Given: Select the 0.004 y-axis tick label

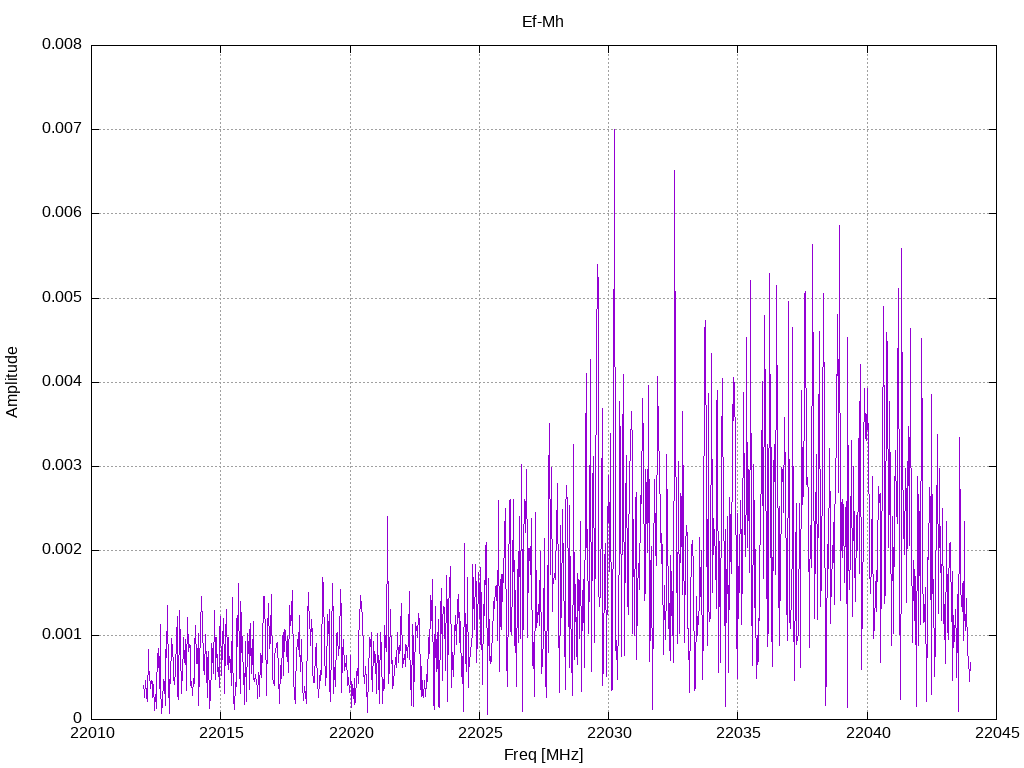Looking at the screenshot, I should tap(62, 382).
